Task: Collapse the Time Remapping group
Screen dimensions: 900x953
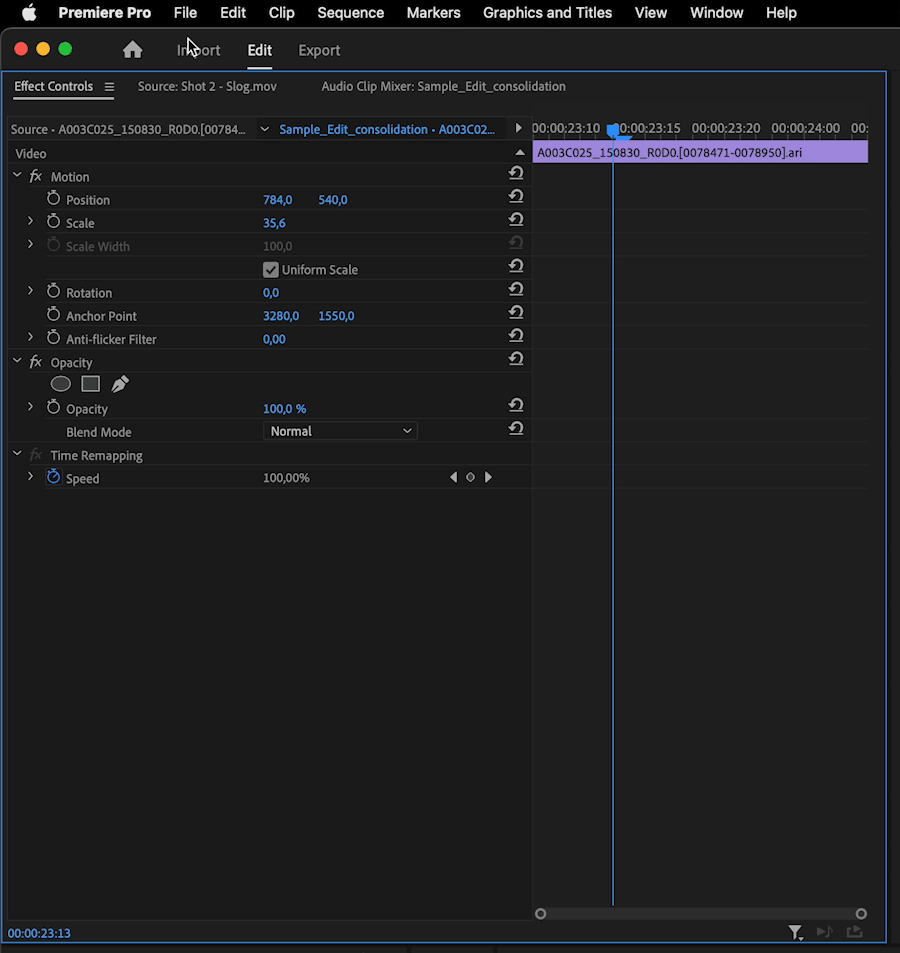Action: point(17,454)
